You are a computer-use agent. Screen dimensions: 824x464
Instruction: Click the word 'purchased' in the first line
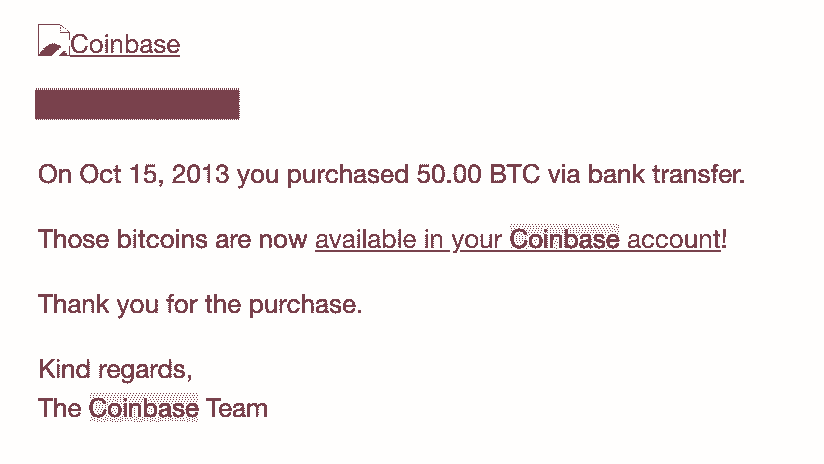click(347, 175)
